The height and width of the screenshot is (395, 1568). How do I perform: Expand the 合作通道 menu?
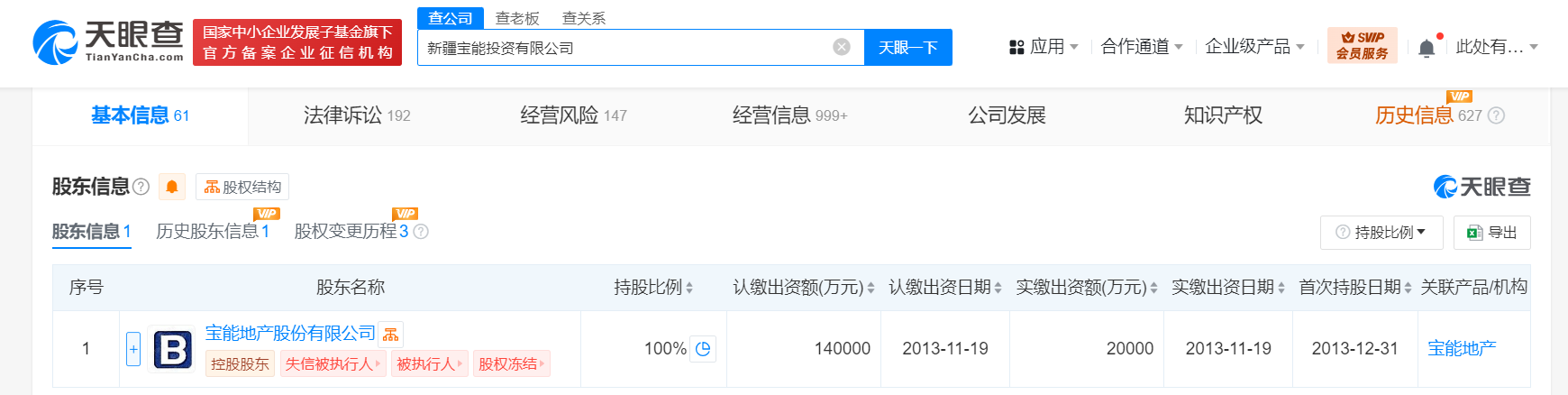[1142, 46]
